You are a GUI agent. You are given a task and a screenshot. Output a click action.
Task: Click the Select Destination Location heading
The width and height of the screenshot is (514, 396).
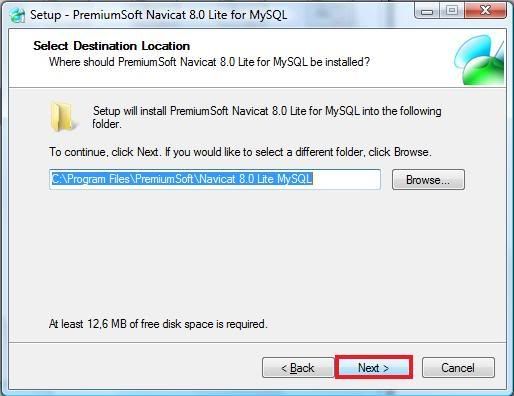[112, 46]
